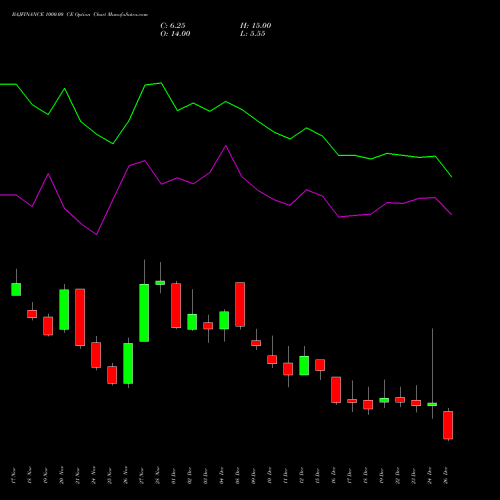The height and width of the screenshot is (500, 500).
Task: Click the chart title text BAJFINANCE CE Option
Action: pyautogui.click(x=79, y=15)
